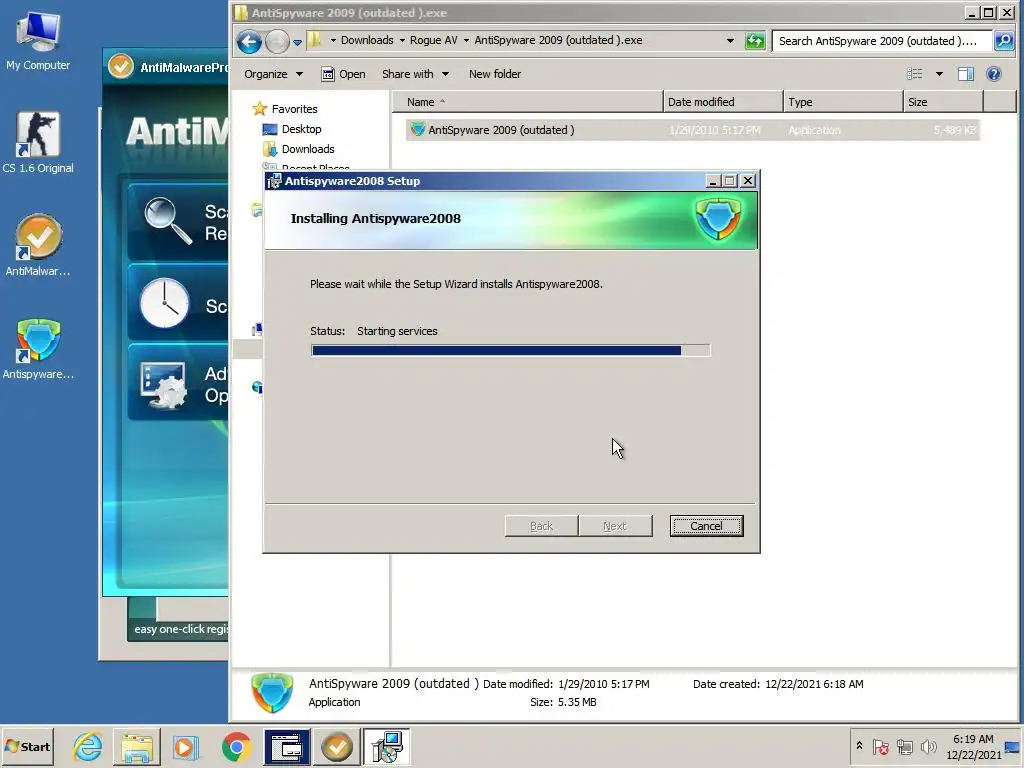The image size is (1024, 768).
Task: Click the search magnifier button in Explorer
Action: pos(1003,41)
